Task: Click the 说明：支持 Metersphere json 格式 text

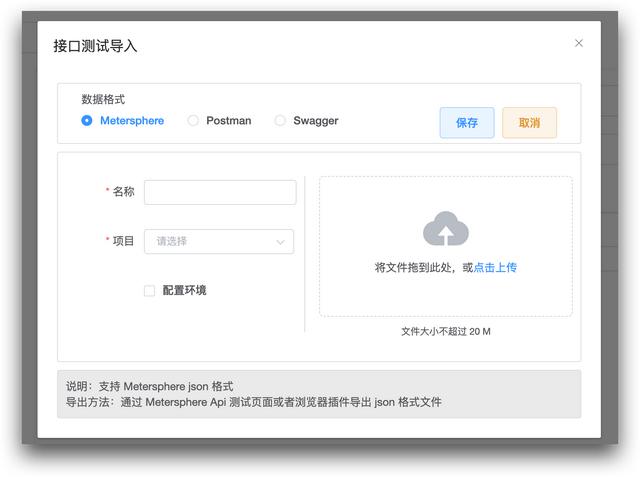Action: tap(150, 386)
